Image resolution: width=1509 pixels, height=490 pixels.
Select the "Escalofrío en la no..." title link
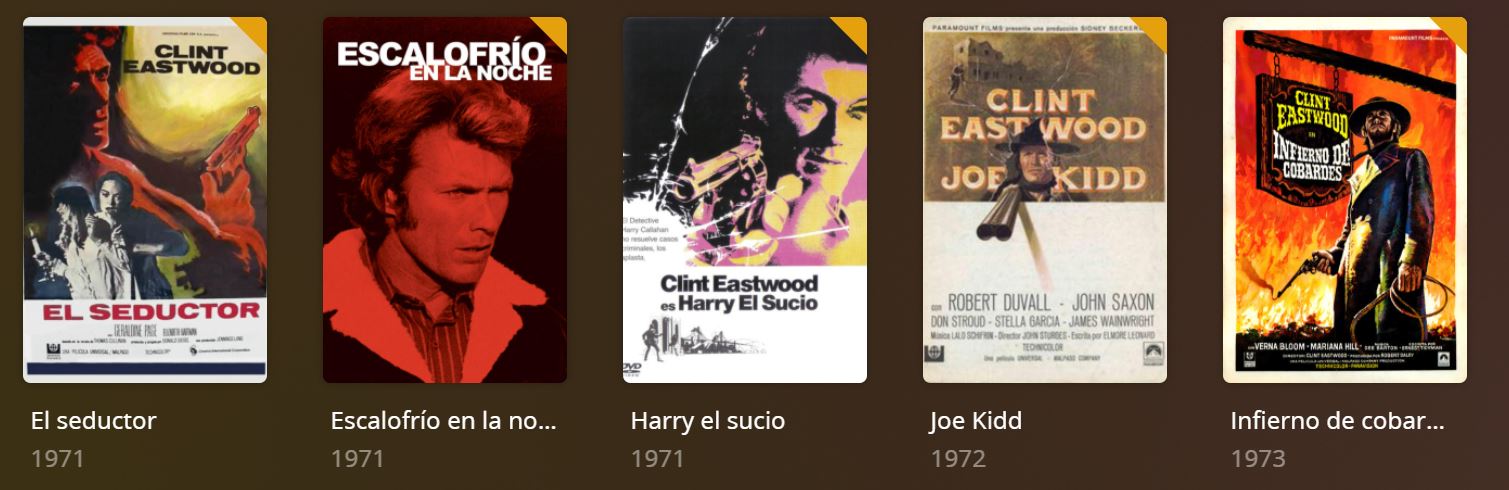click(443, 421)
